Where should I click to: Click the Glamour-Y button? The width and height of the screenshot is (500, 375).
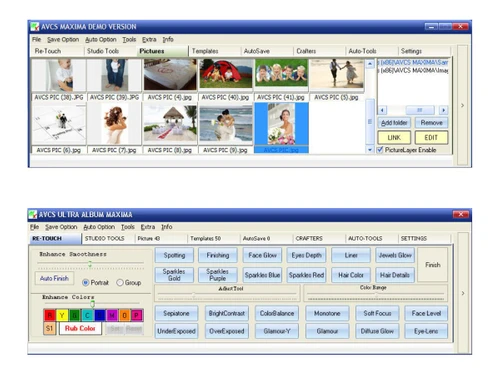[277, 331]
